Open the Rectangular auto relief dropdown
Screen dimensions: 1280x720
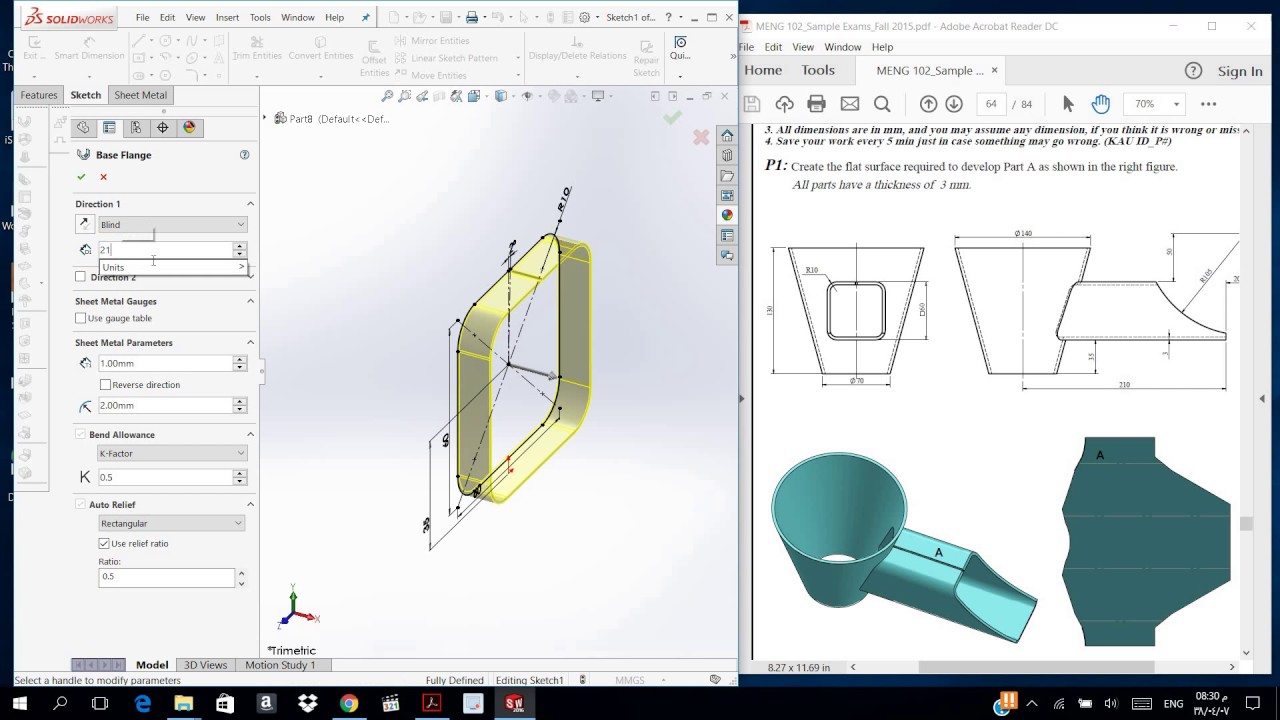pyautogui.click(x=171, y=524)
